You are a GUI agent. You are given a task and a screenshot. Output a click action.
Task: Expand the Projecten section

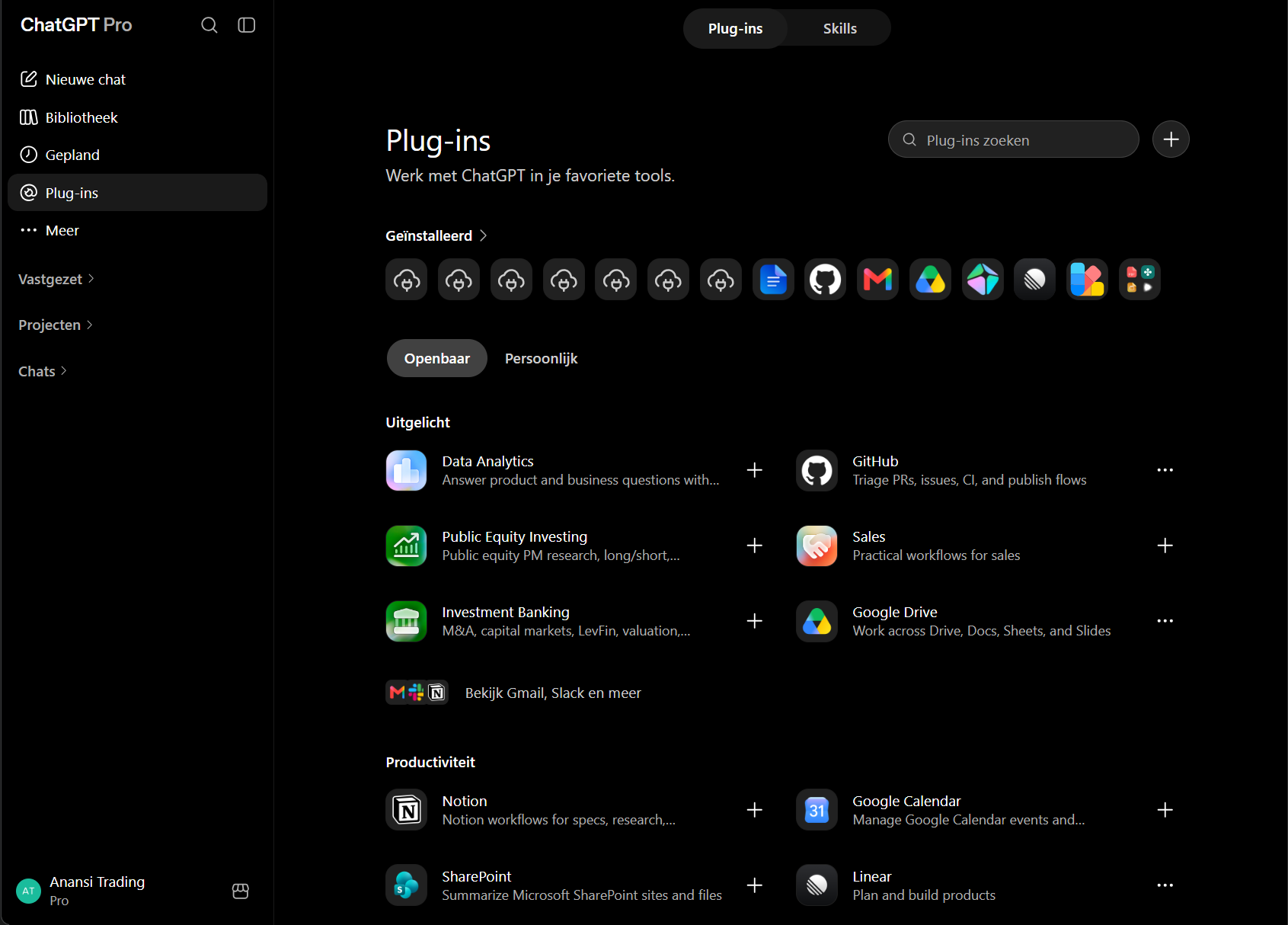56,325
